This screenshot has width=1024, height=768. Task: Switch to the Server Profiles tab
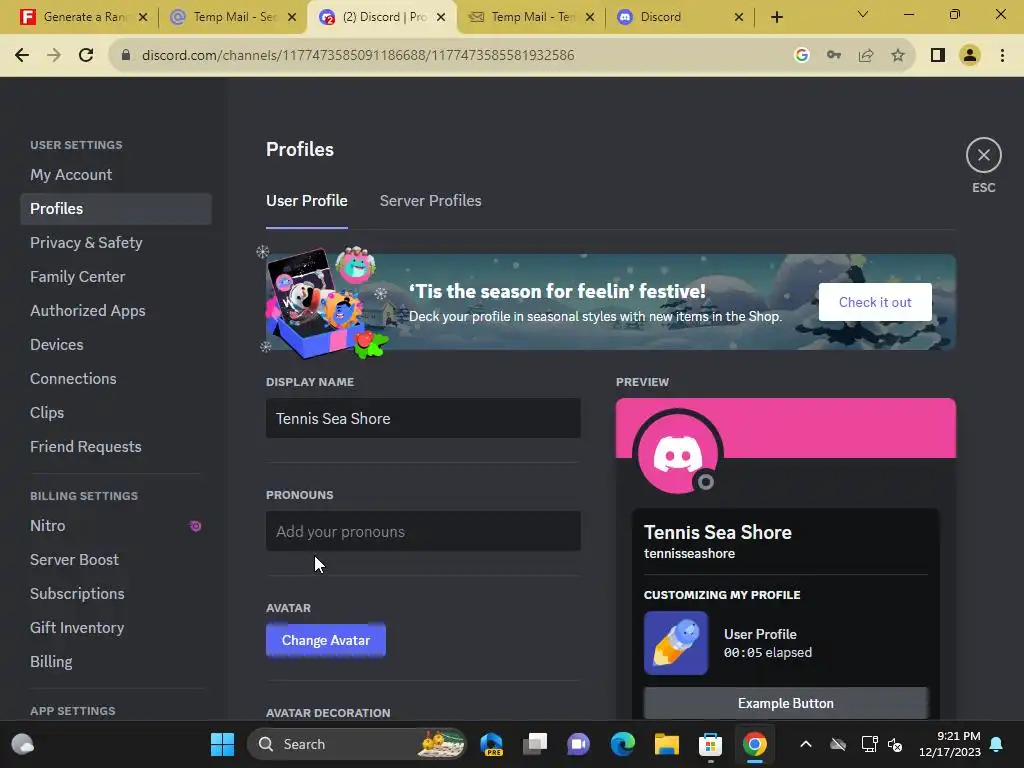pyautogui.click(x=430, y=200)
